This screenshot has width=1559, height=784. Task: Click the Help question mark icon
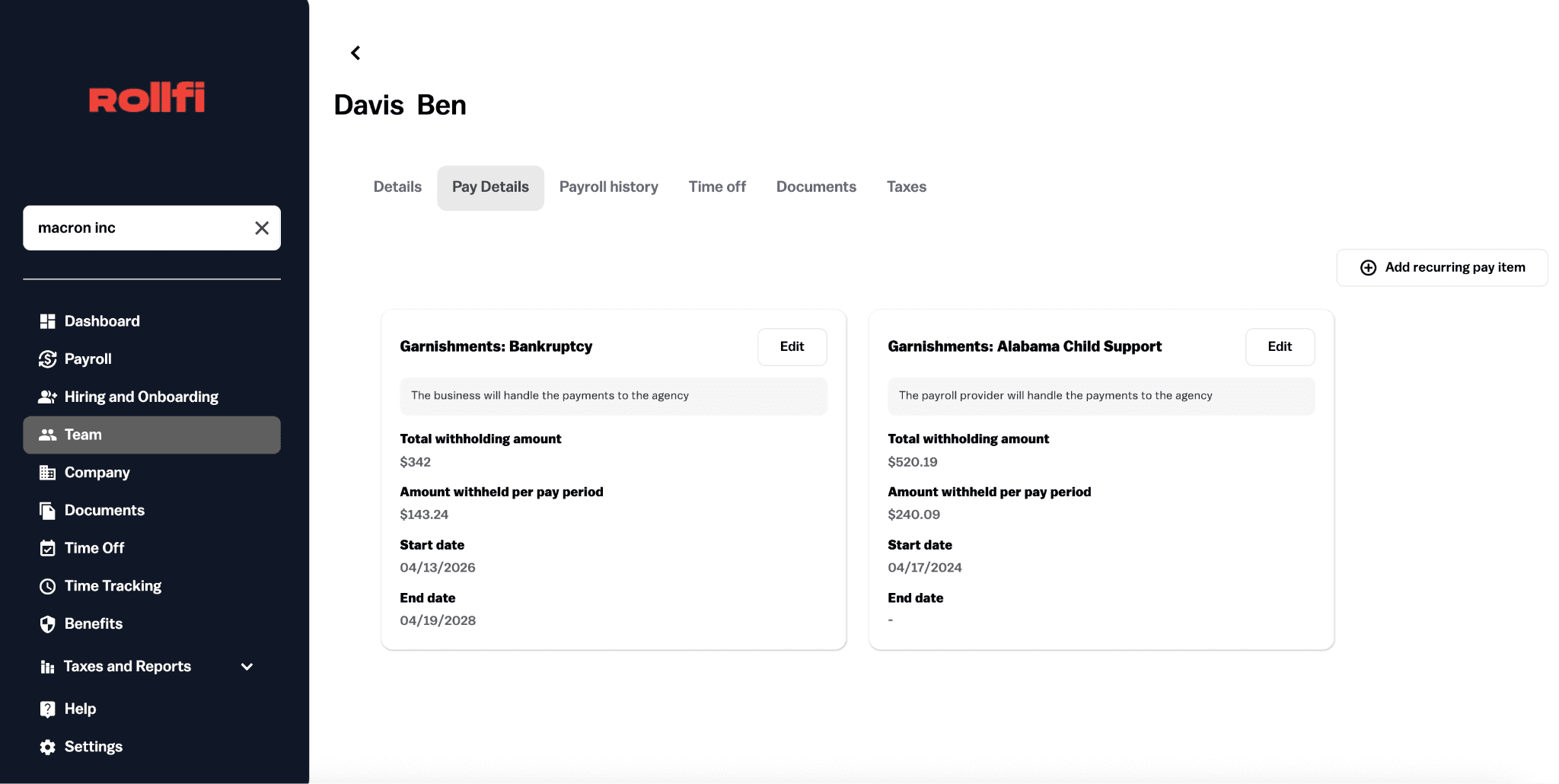47,709
